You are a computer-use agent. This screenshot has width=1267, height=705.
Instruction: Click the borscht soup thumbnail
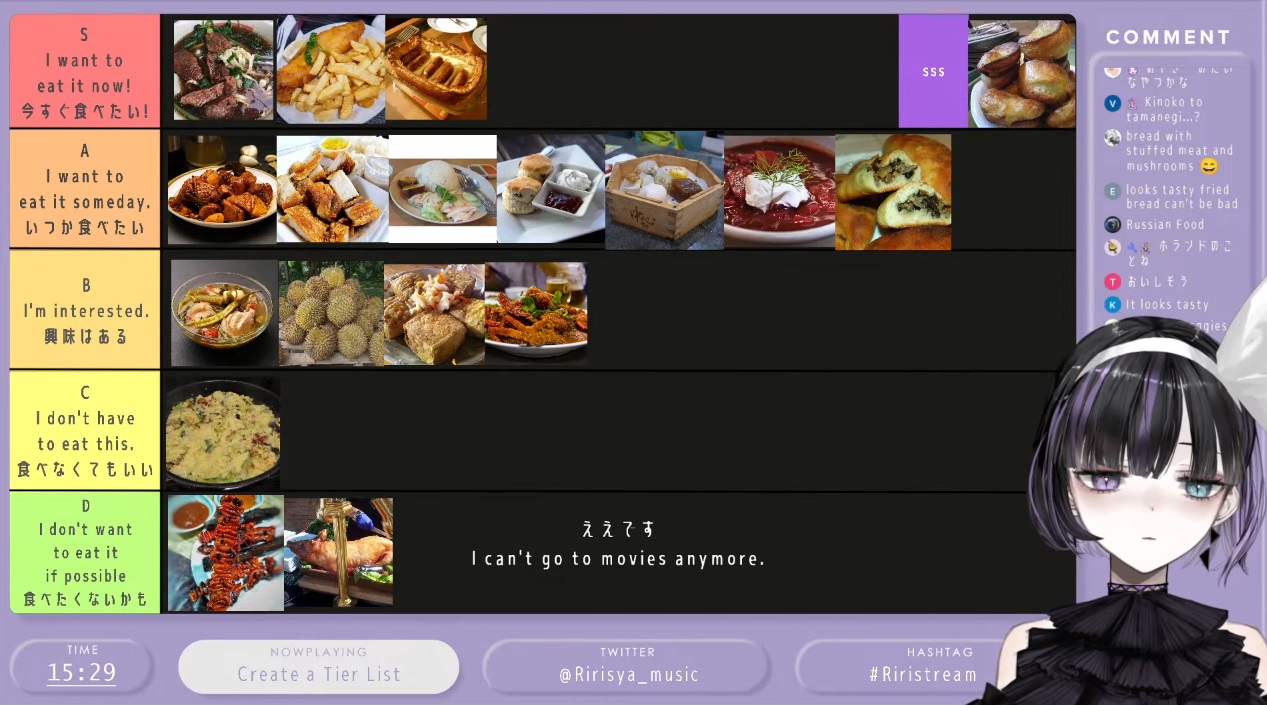pos(779,191)
